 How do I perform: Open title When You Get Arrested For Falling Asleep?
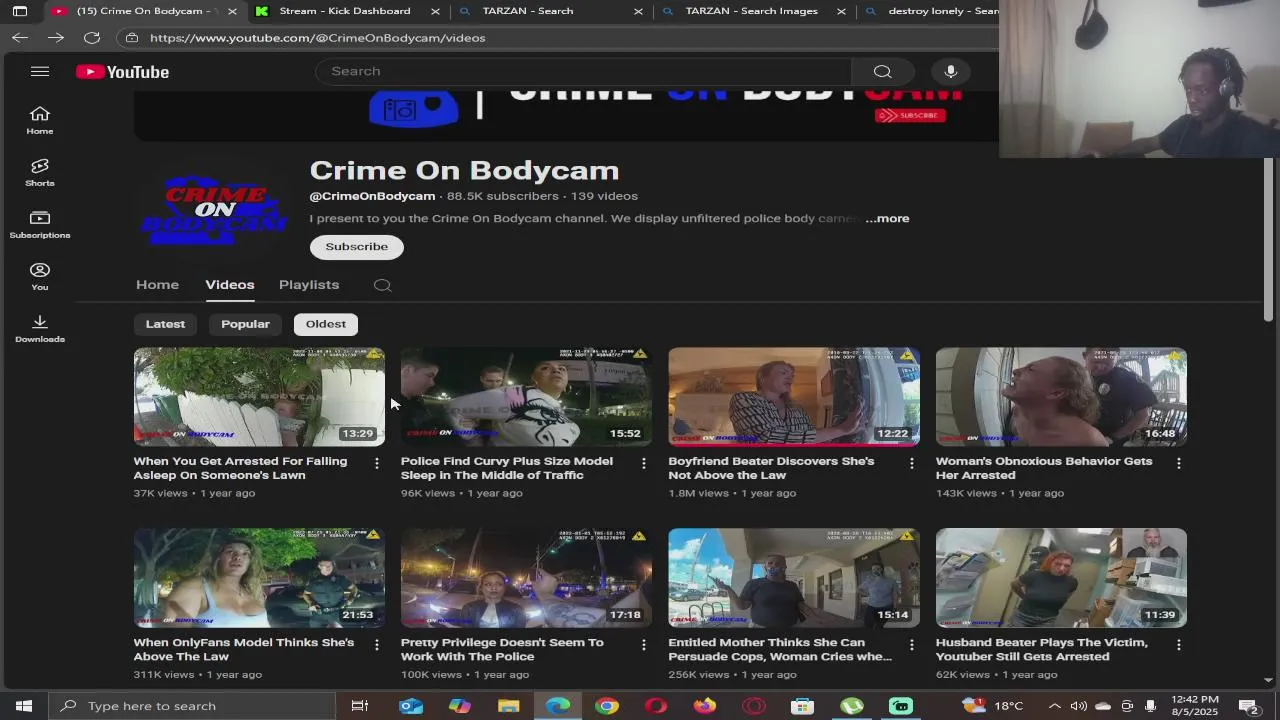[240, 468]
